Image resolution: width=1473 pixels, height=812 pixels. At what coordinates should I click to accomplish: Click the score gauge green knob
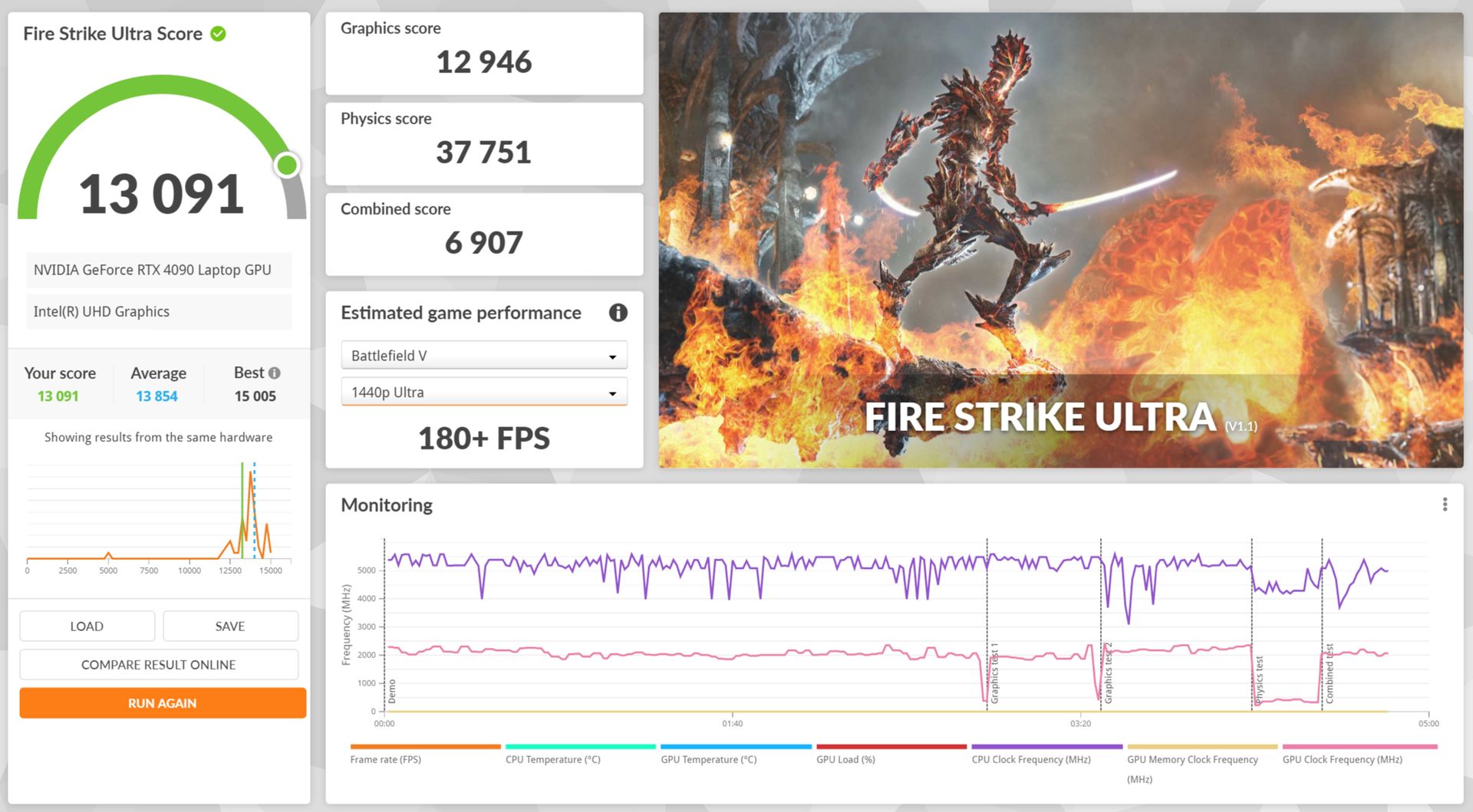288,165
